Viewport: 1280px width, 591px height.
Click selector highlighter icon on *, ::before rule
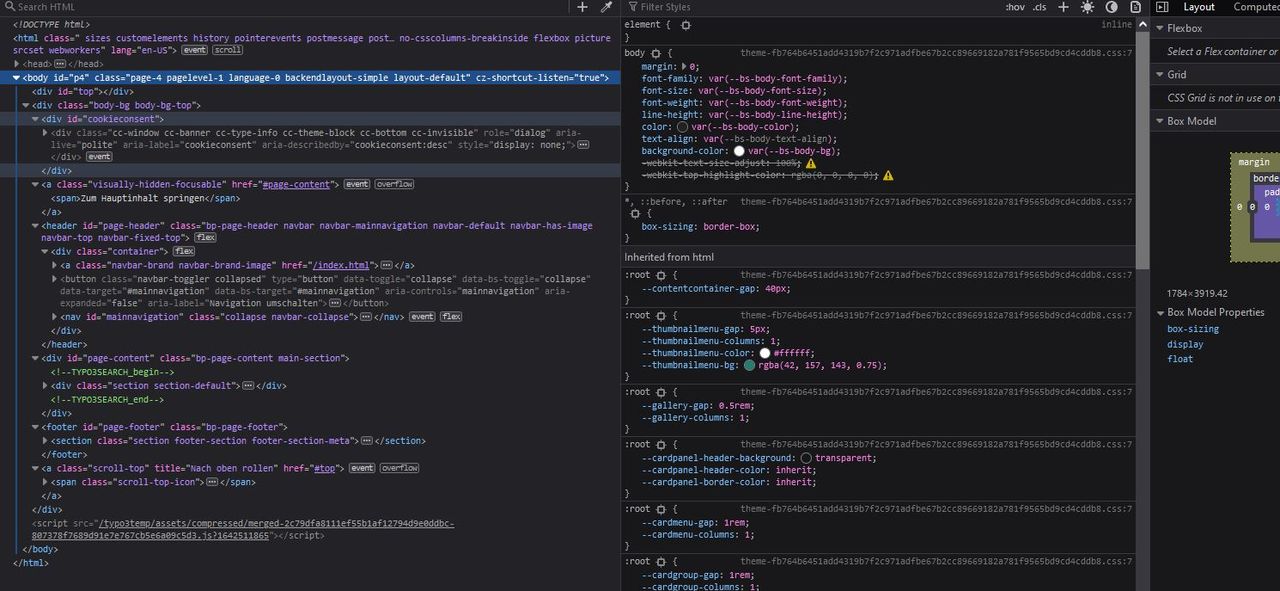click(x=634, y=213)
